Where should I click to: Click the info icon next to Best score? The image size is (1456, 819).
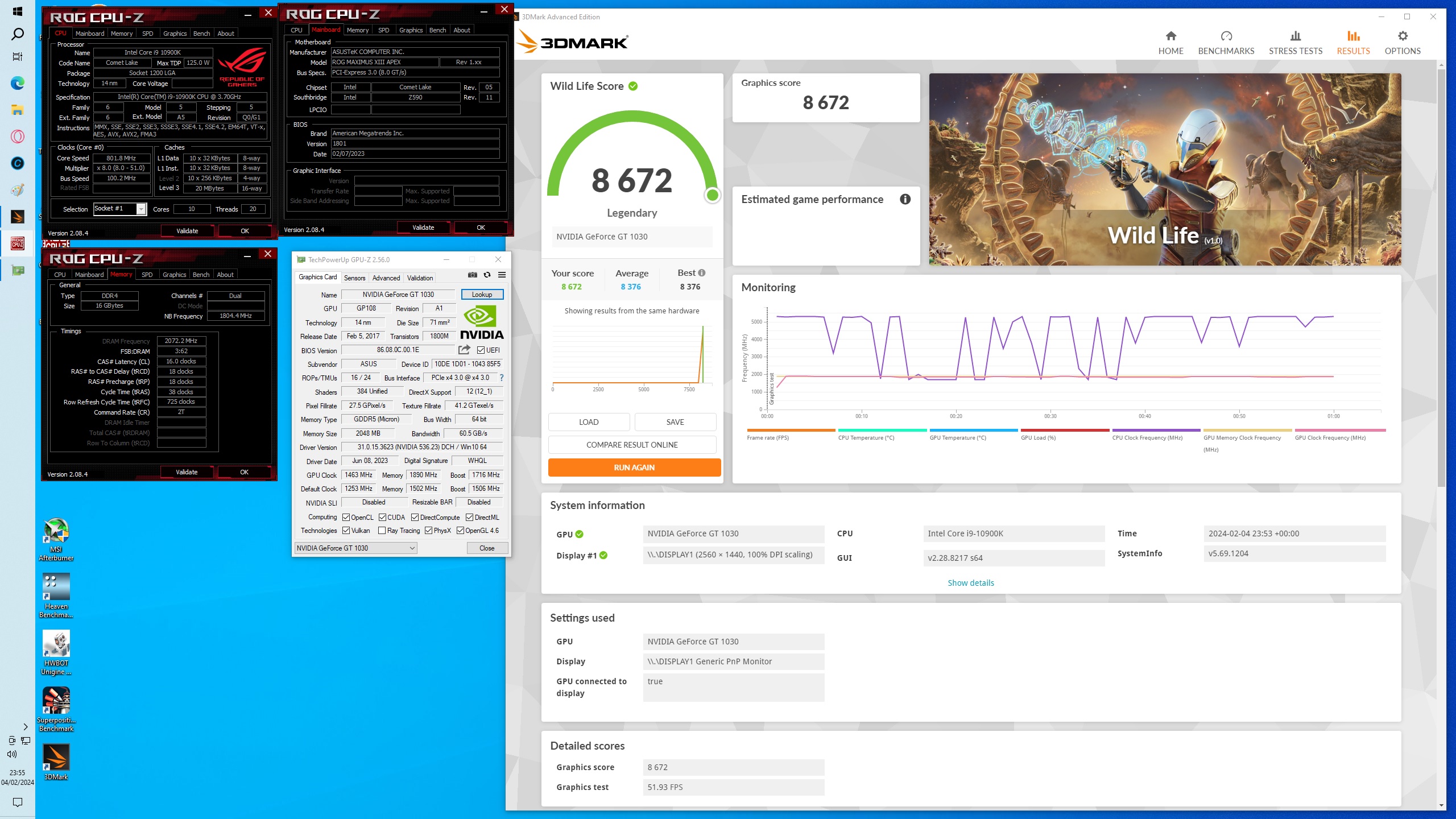702,273
